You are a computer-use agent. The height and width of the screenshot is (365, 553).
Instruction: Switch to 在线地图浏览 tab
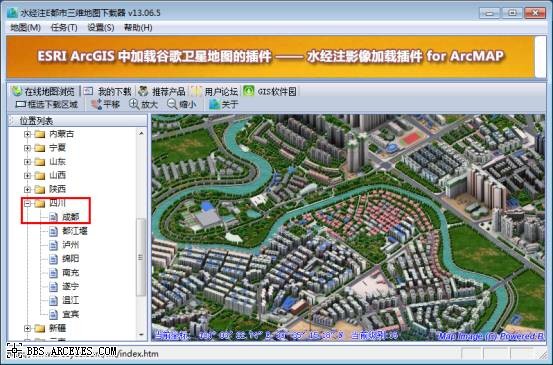click(x=43, y=91)
